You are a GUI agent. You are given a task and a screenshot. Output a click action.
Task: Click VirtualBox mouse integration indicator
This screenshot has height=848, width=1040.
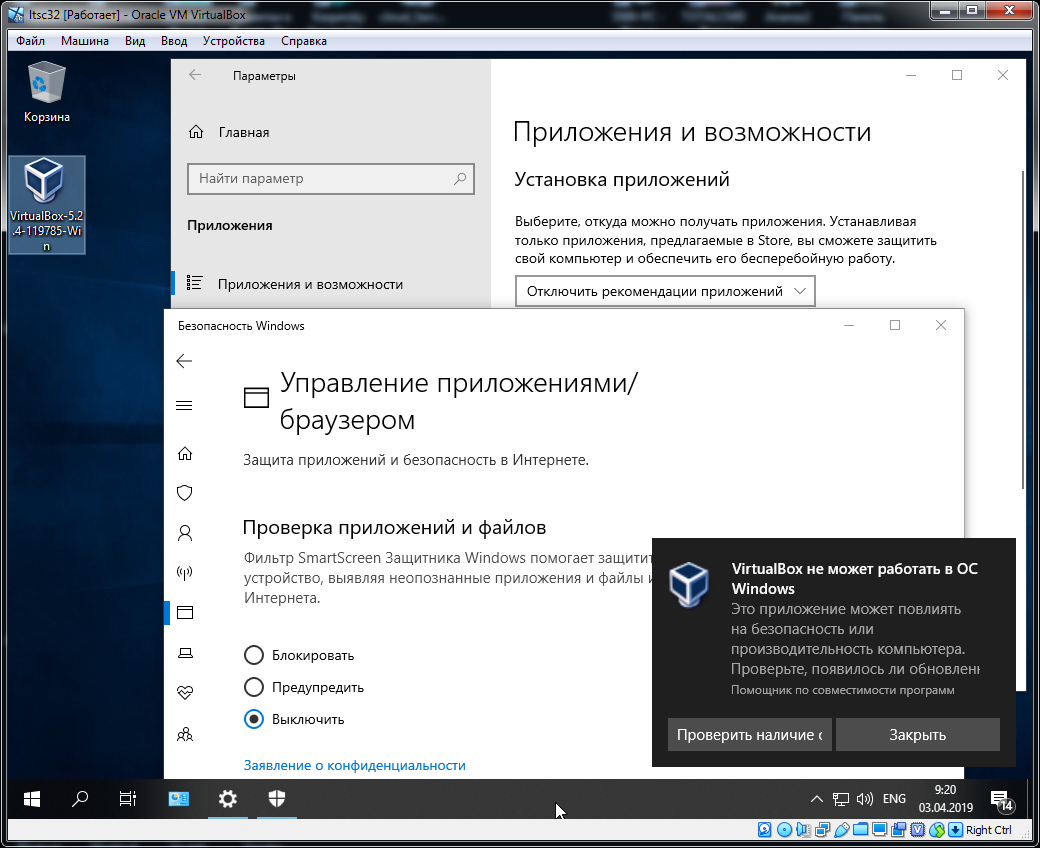point(937,829)
